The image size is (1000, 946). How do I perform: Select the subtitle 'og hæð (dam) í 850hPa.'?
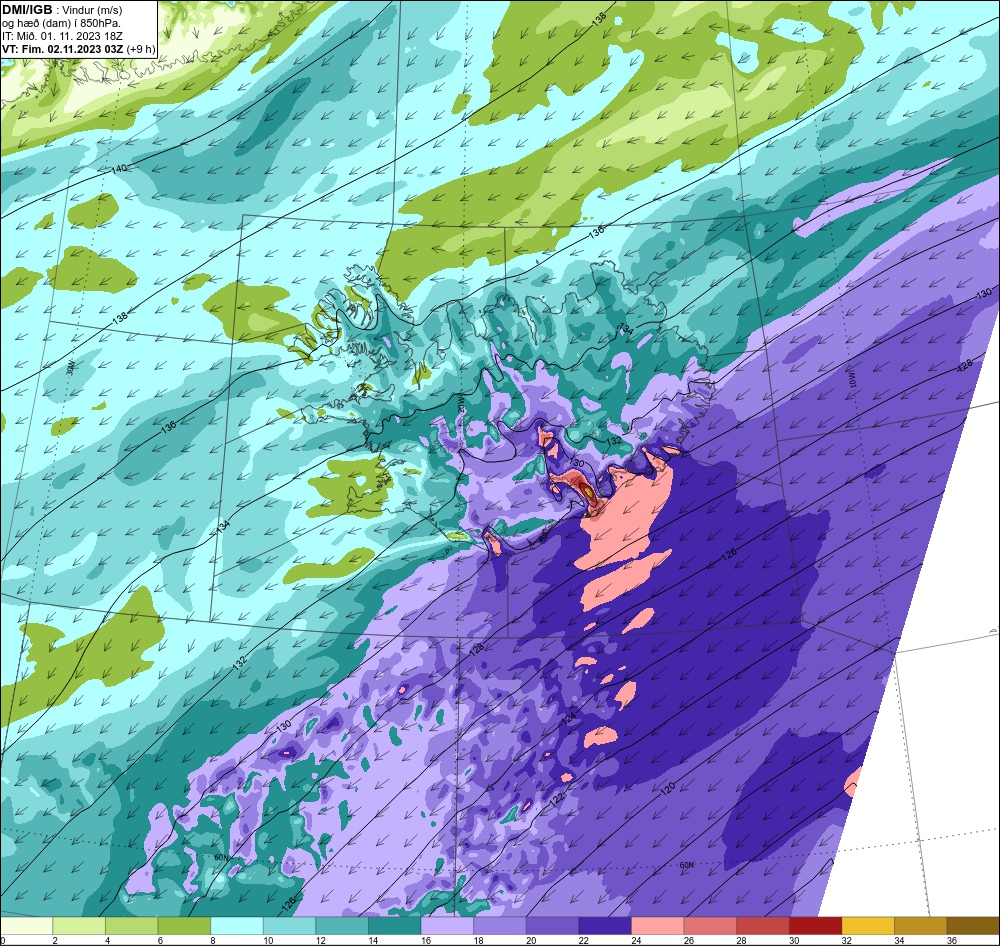(x=61, y=23)
